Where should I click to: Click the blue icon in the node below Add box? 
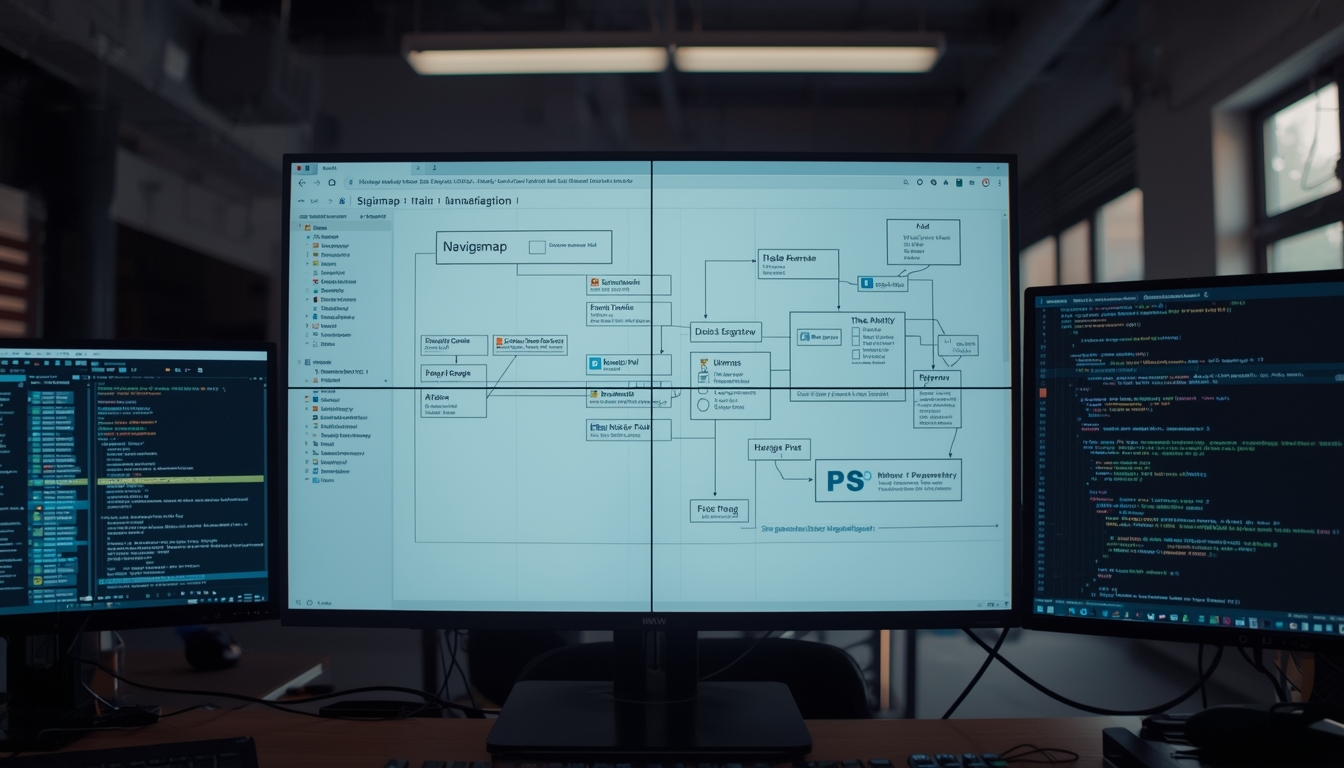tap(867, 284)
